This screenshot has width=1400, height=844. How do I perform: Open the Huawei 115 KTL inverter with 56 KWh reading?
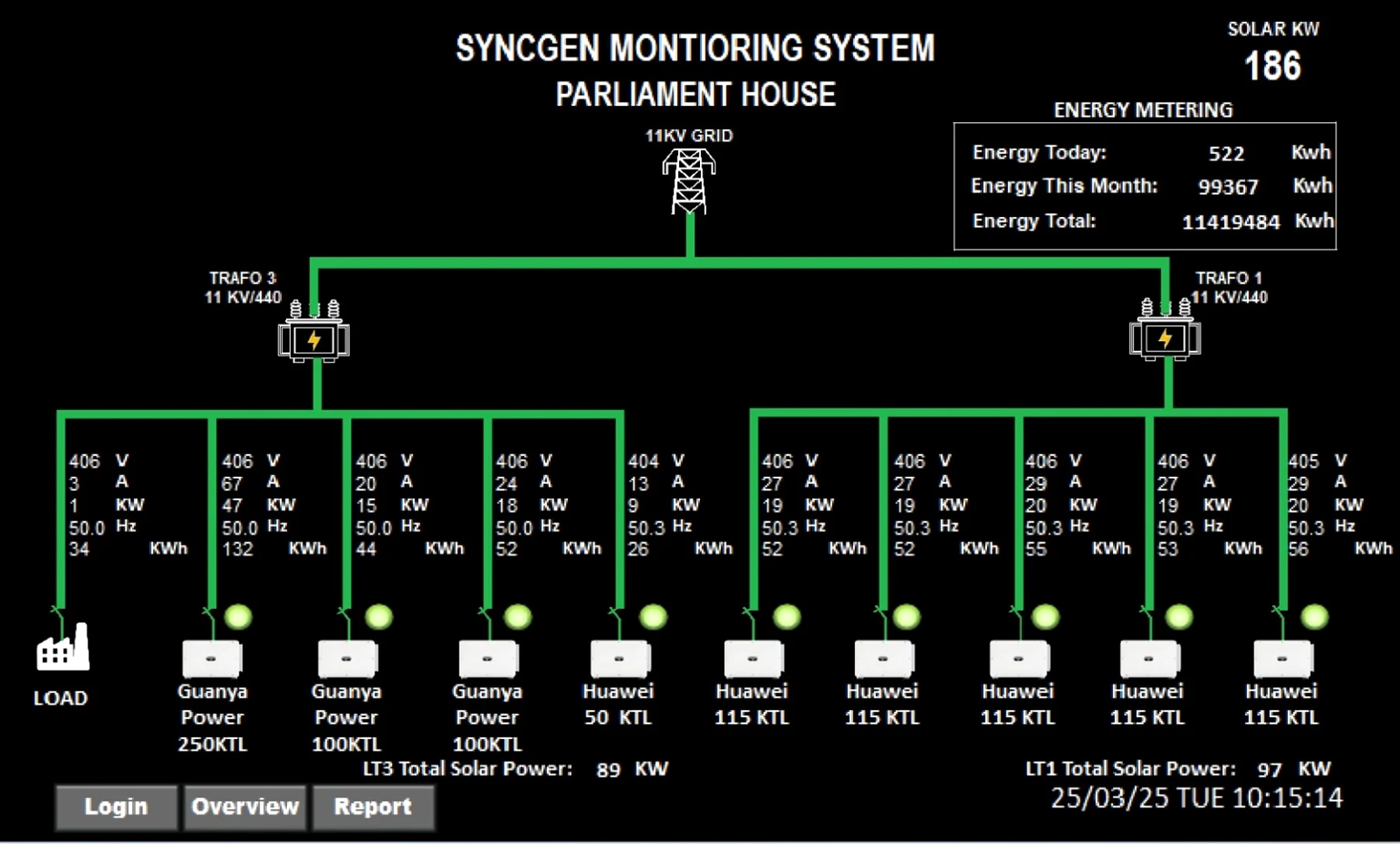tap(1283, 659)
